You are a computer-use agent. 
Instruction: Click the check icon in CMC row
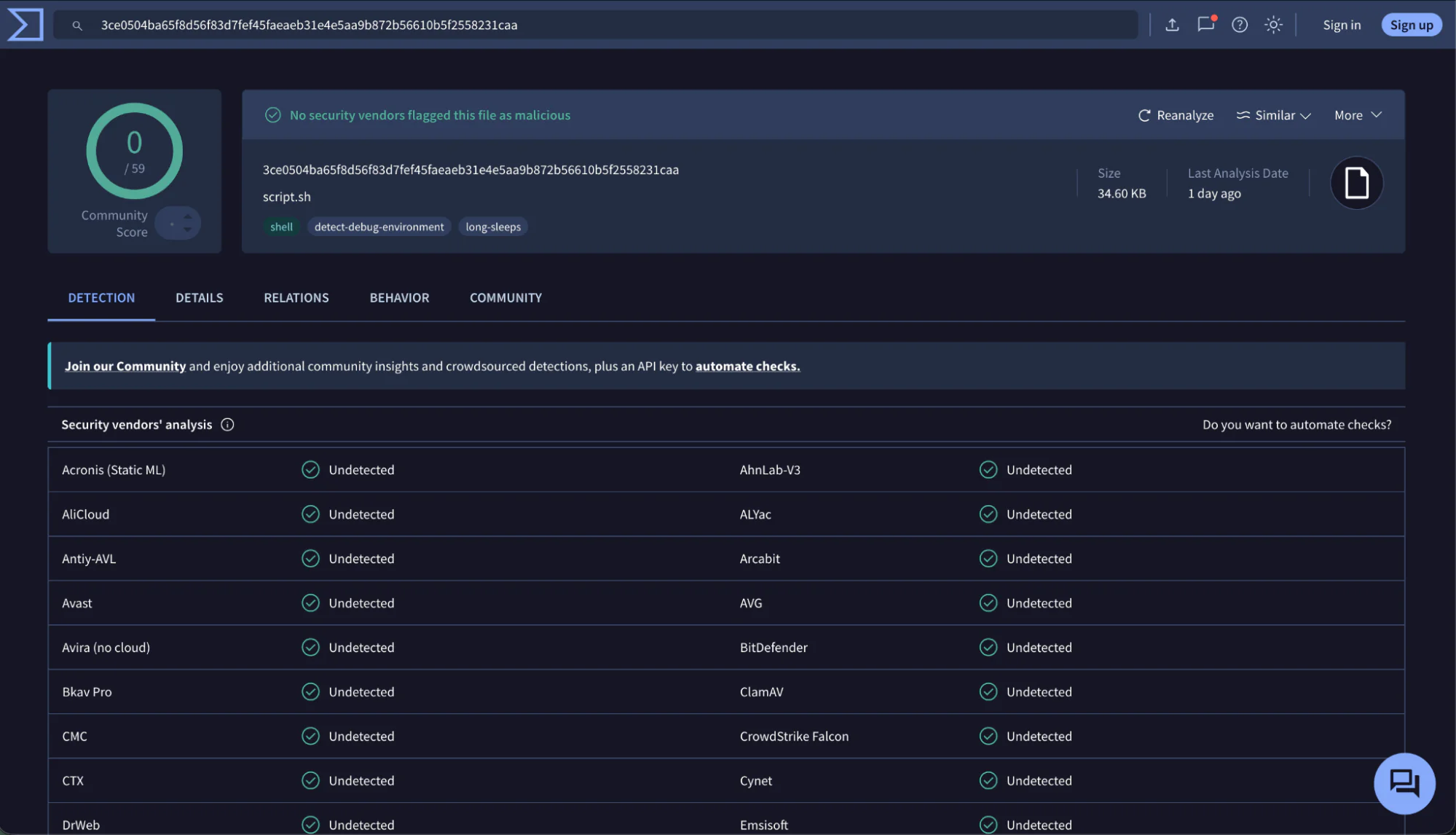(x=310, y=737)
